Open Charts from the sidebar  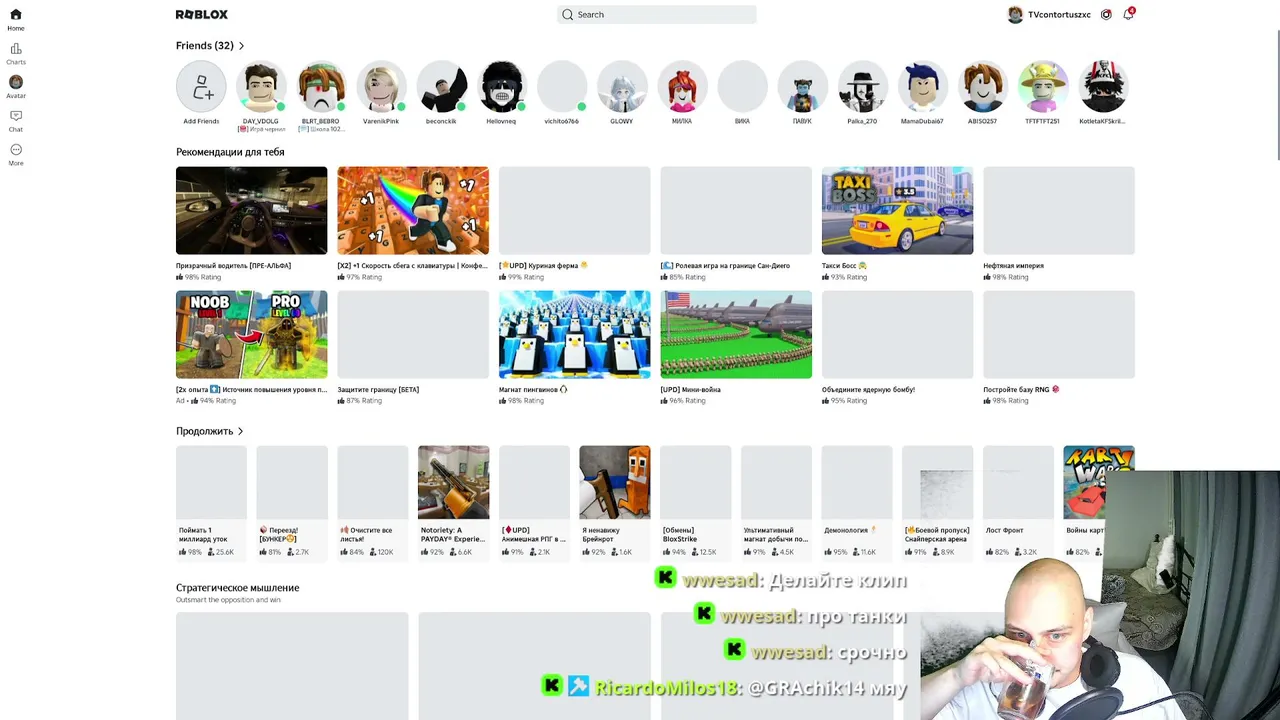point(16,53)
